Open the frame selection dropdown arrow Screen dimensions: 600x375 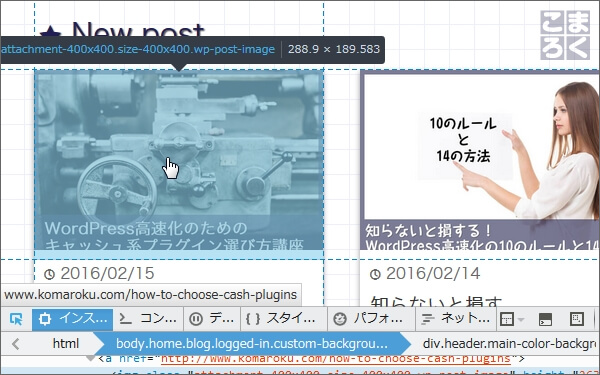coord(520,319)
